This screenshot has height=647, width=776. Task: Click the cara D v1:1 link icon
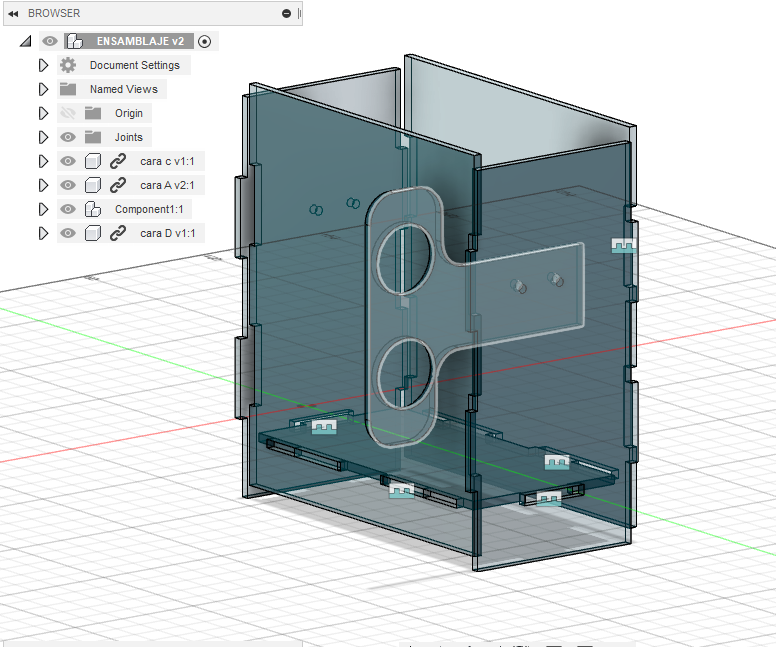point(118,233)
